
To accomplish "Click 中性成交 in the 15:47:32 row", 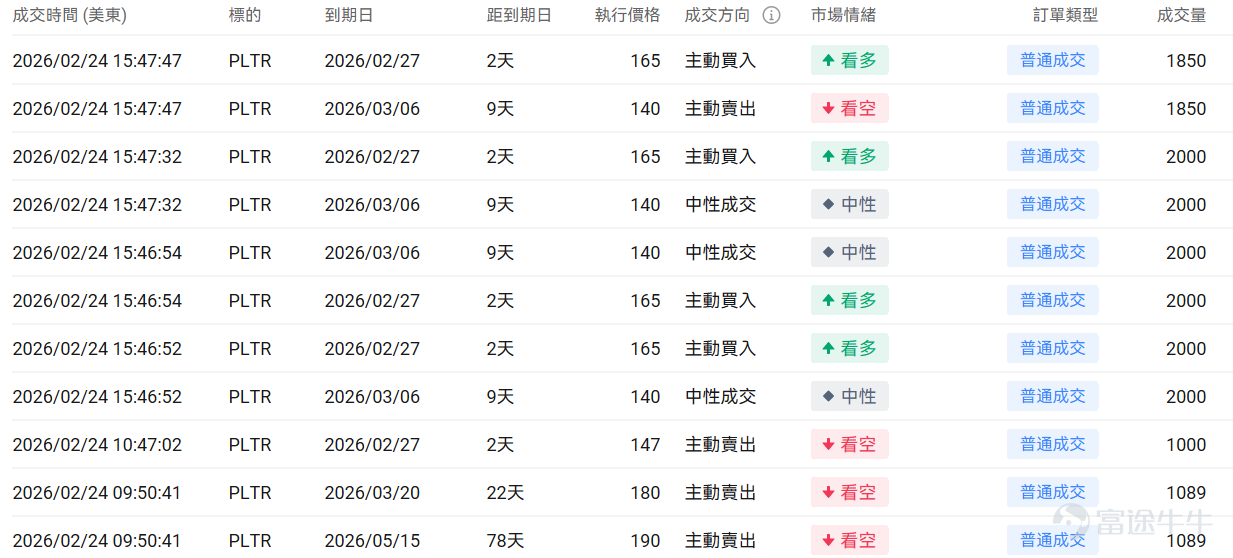I will click(720, 204).
